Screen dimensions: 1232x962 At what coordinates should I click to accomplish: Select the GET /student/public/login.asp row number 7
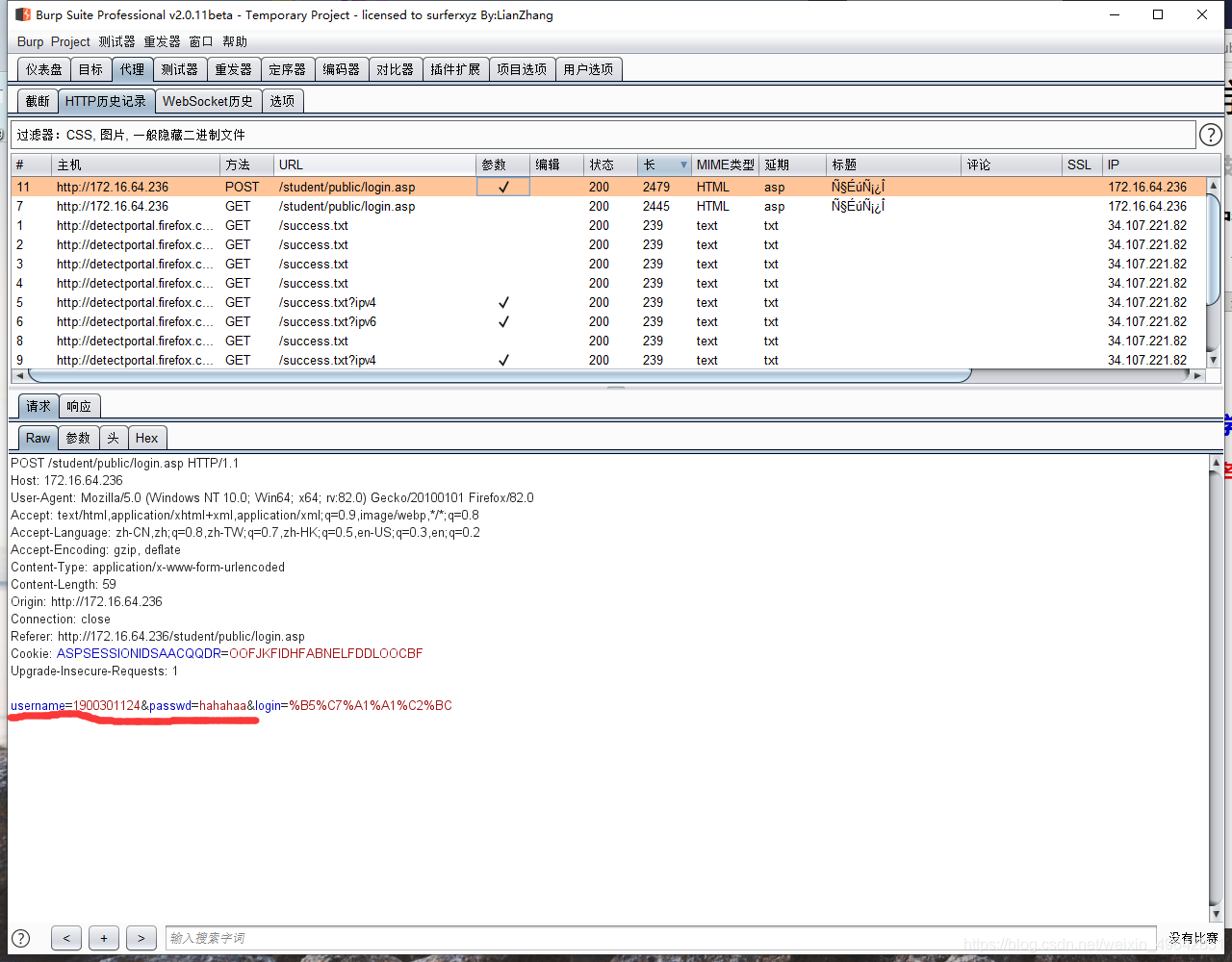pyautogui.click(x=608, y=206)
